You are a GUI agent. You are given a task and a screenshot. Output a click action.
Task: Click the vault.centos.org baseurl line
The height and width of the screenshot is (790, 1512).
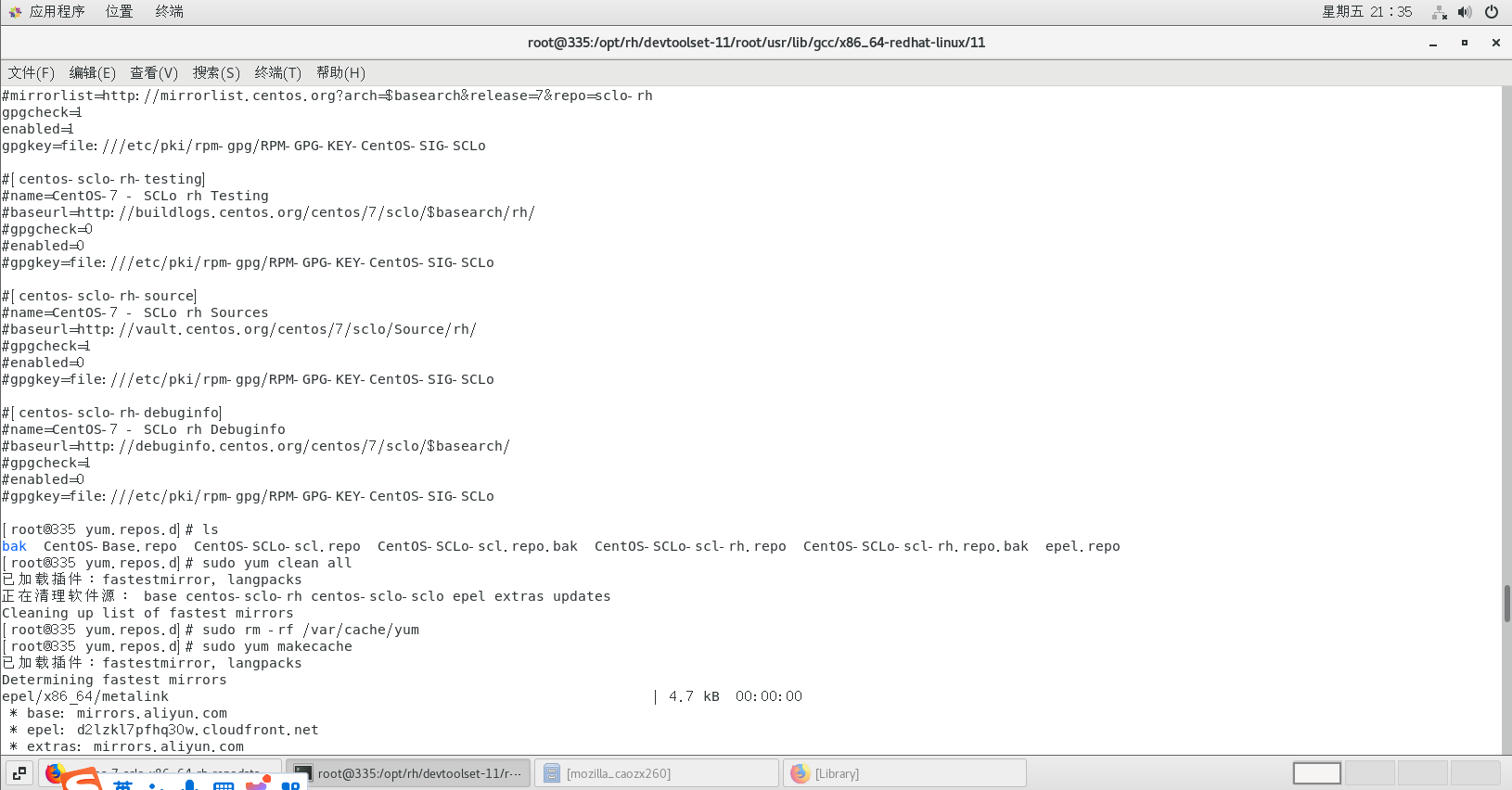(x=239, y=329)
